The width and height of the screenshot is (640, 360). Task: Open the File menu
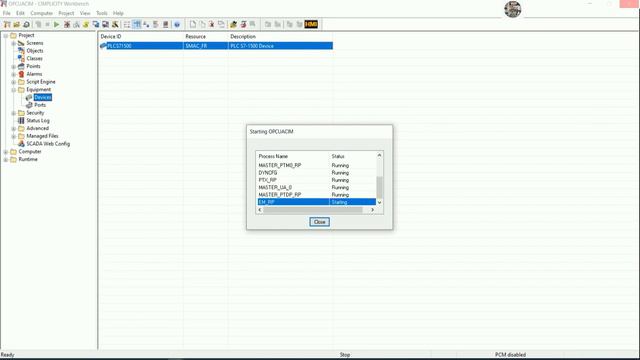coord(7,13)
